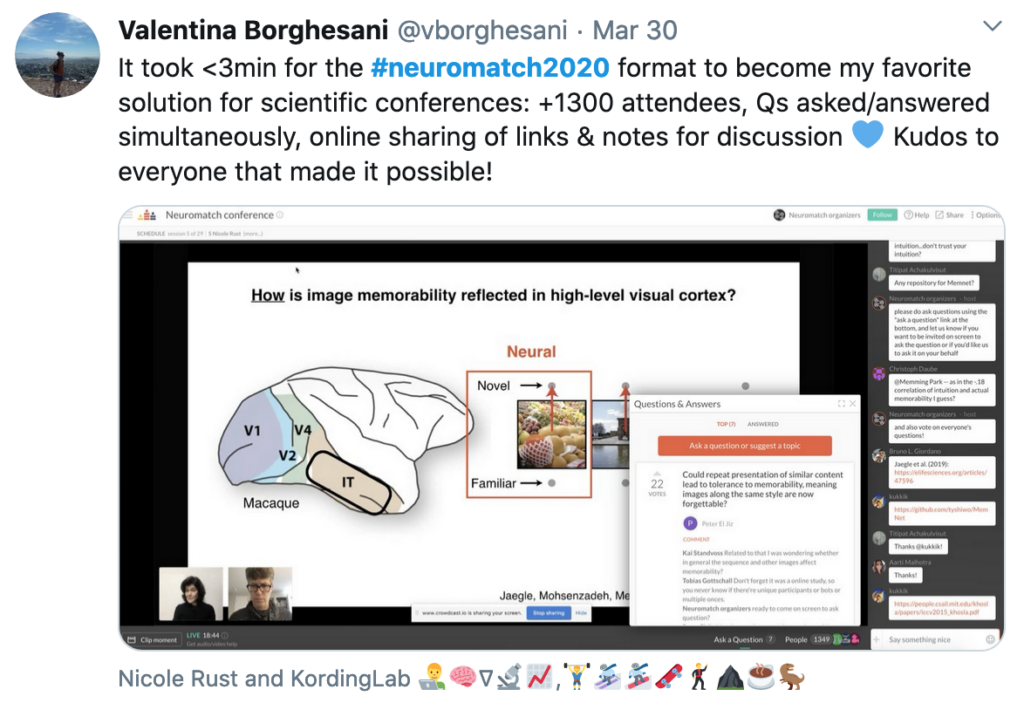Select the presenter webcam thumbnail of the woman
This screenshot has height=703, width=1024.
click(x=191, y=594)
